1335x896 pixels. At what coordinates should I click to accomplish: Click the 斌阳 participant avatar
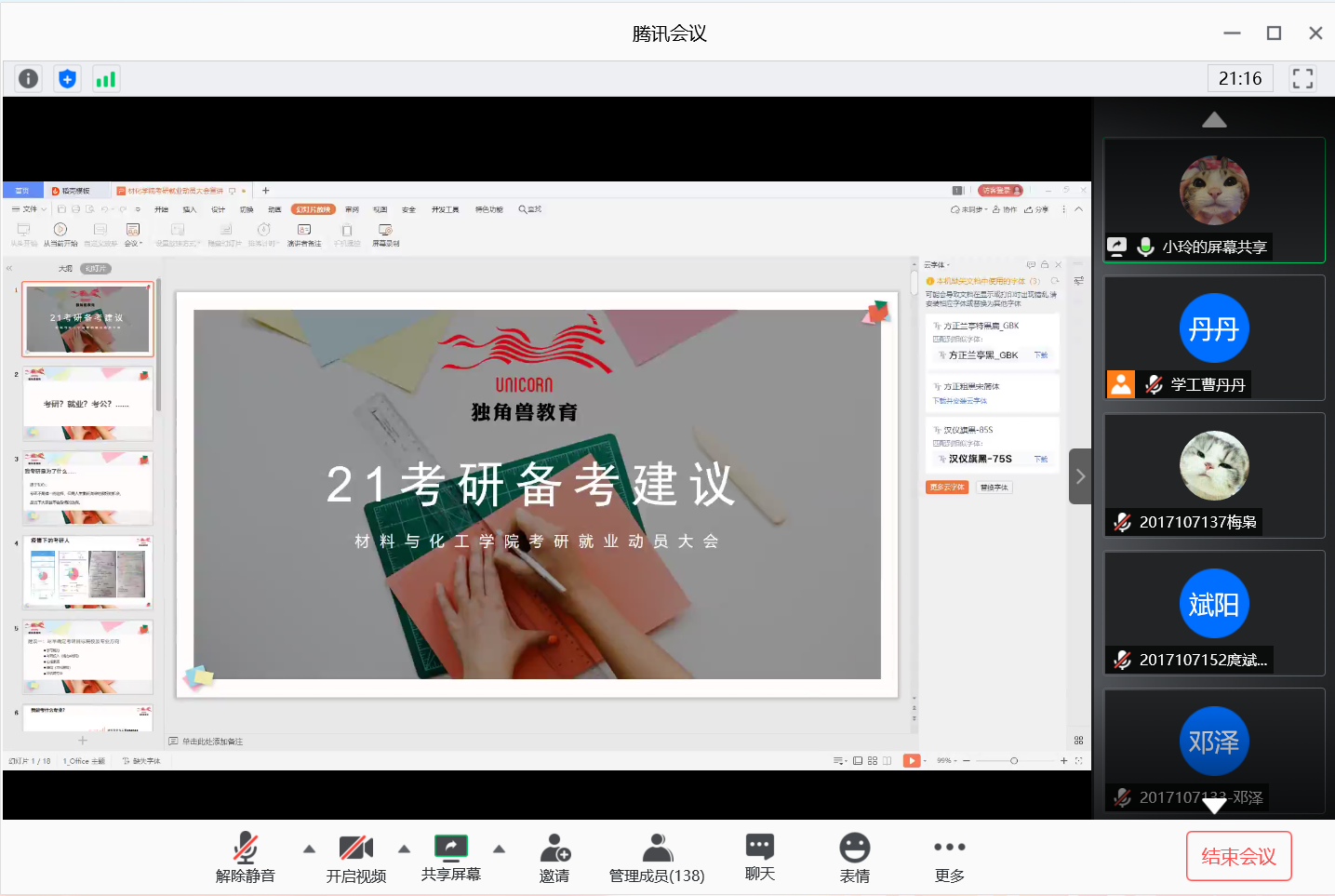(1214, 604)
